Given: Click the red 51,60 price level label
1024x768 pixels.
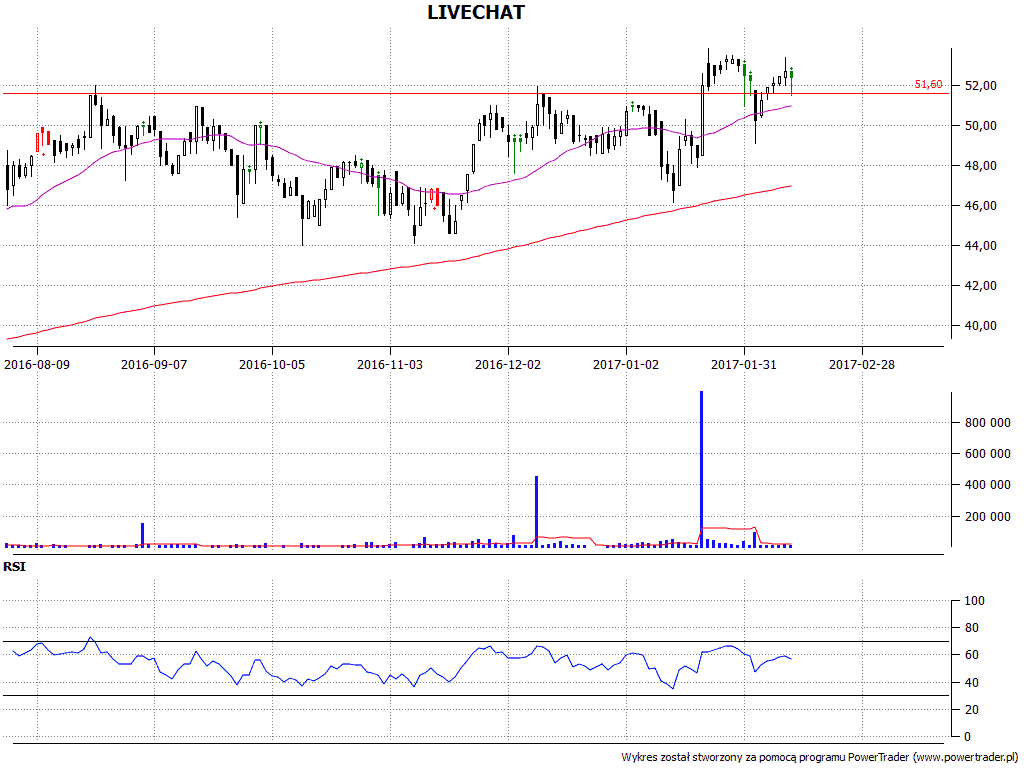Looking at the screenshot, I should 928,85.
